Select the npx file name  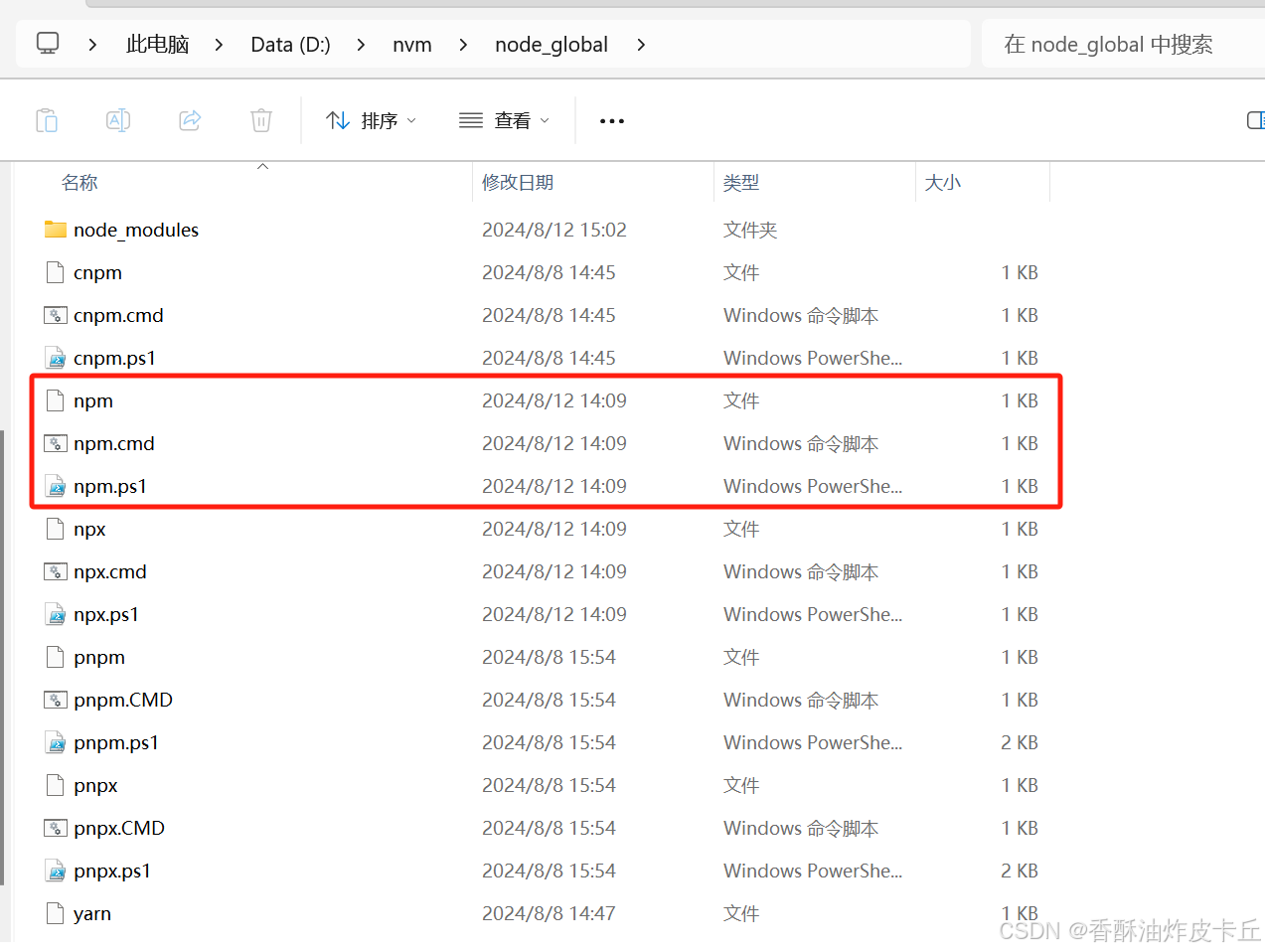click(x=89, y=529)
